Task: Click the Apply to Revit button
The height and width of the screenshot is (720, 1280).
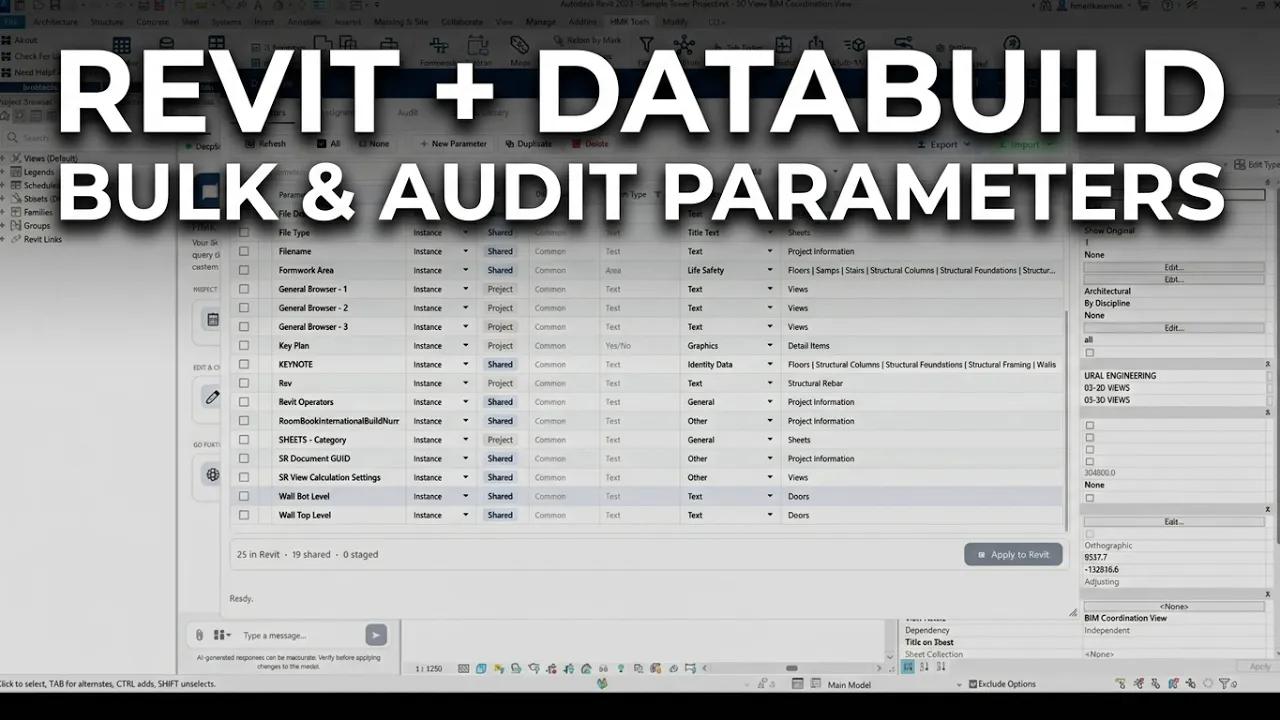Action: (1013, 554)
